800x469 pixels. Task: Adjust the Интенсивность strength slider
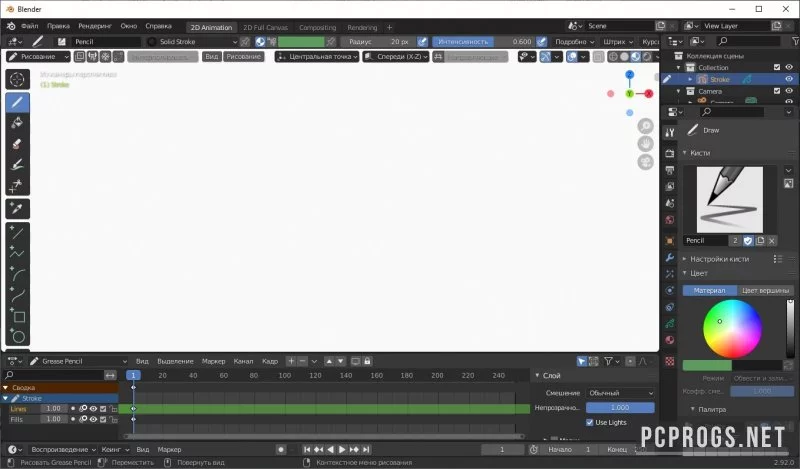[x=483, y=42]
